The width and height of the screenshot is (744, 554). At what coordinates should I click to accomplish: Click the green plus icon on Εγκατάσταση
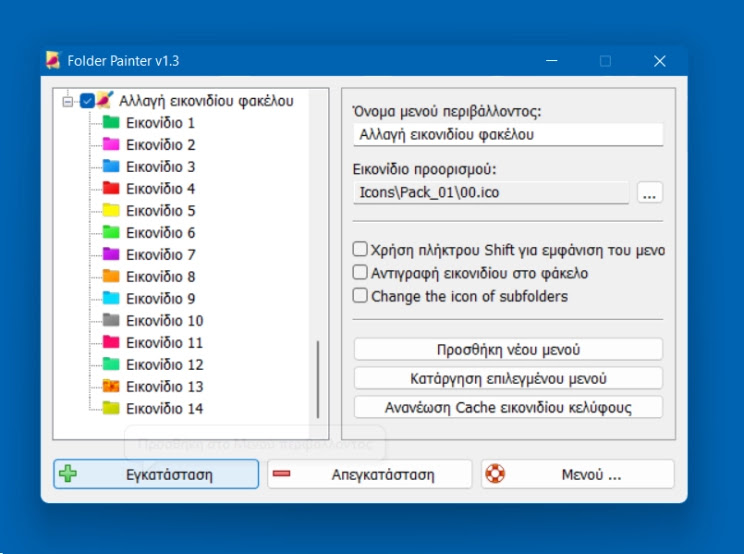click(x=68, y=473)
